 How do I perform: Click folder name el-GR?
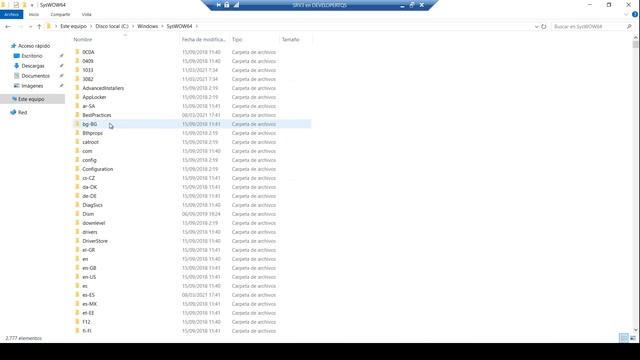89,250
